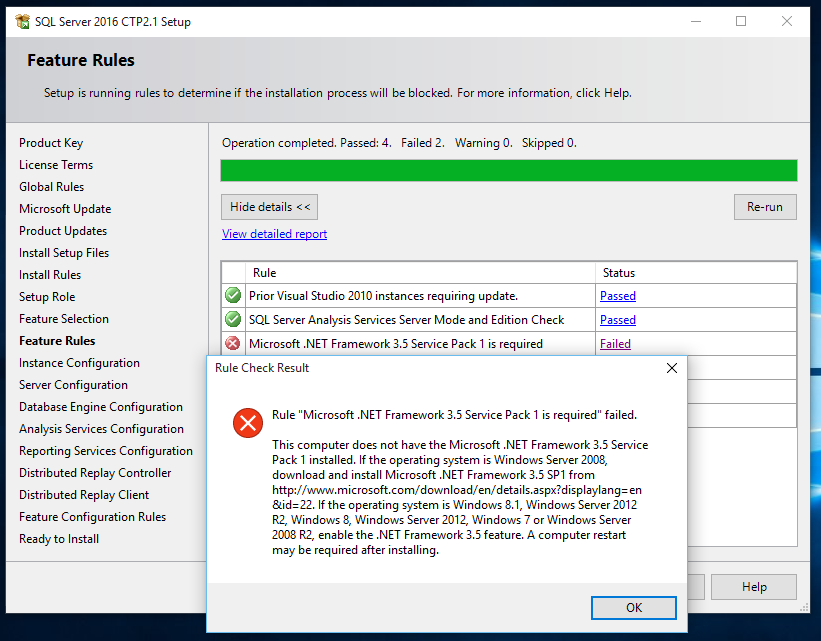Open the Help button in setup
The width and height of the screenshot is (821, 641).
point(754,587)
